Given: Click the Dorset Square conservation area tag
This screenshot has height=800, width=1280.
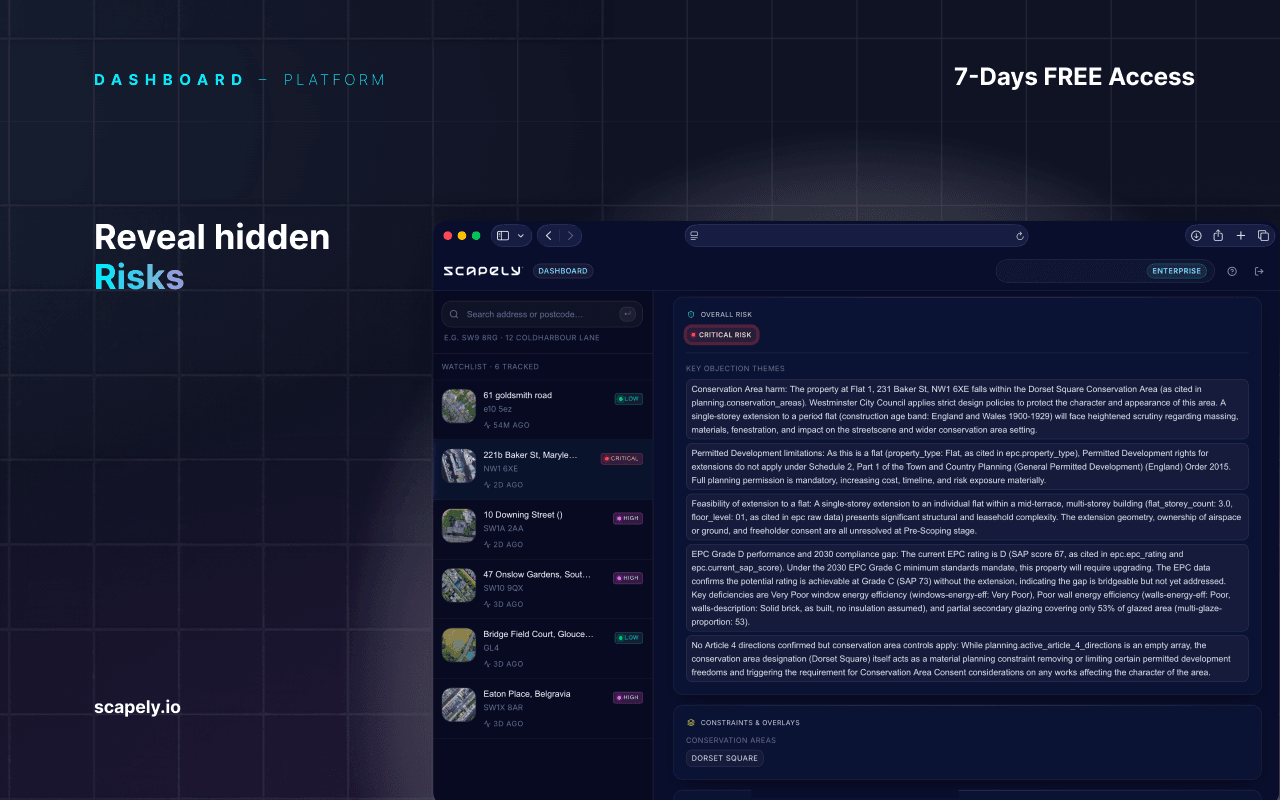Looking at the screenshot, I should [x=725, y=758].
